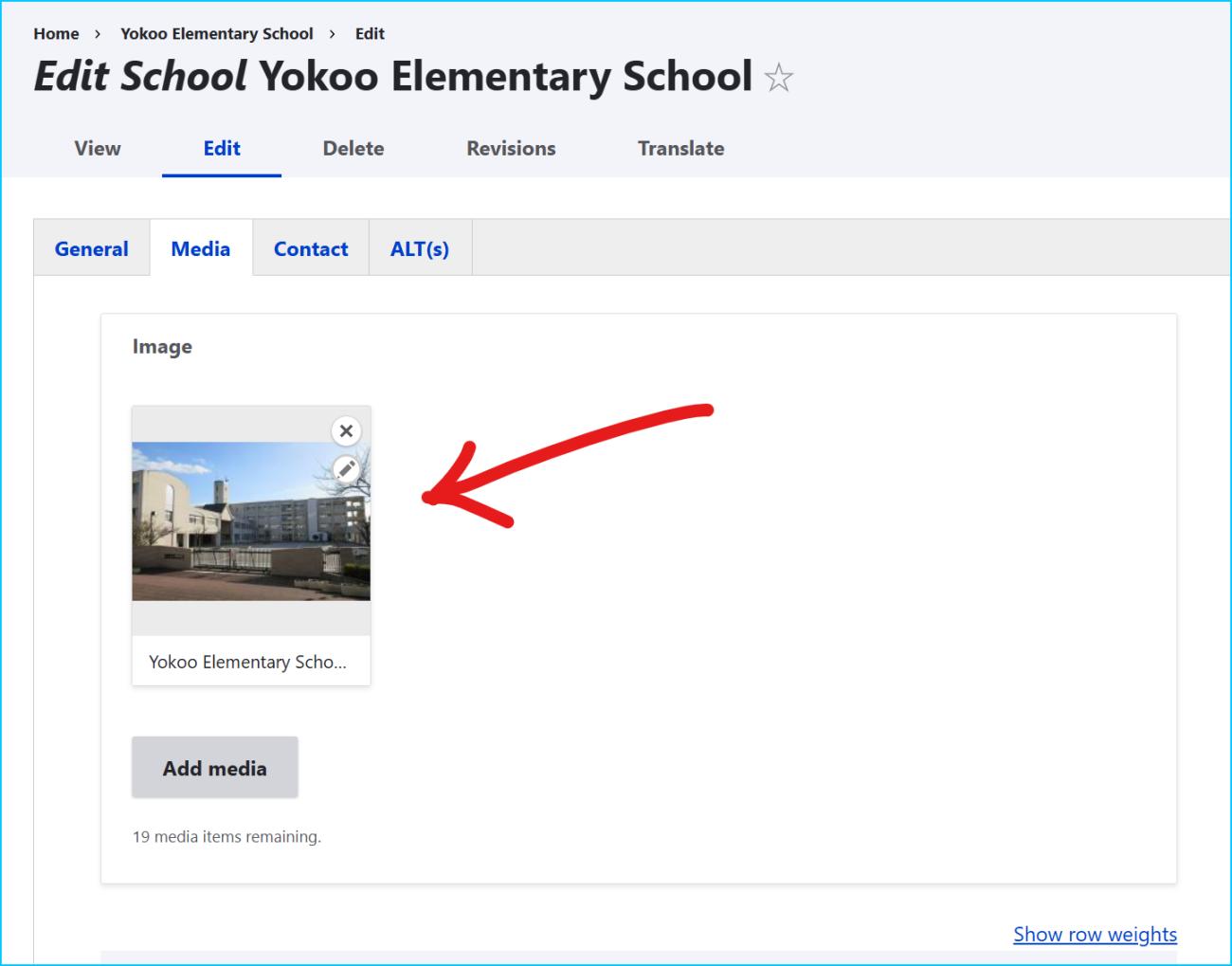Click the pencil edit icon on media
Viewport: 1232px width, 966px height.
click(347, 468)
